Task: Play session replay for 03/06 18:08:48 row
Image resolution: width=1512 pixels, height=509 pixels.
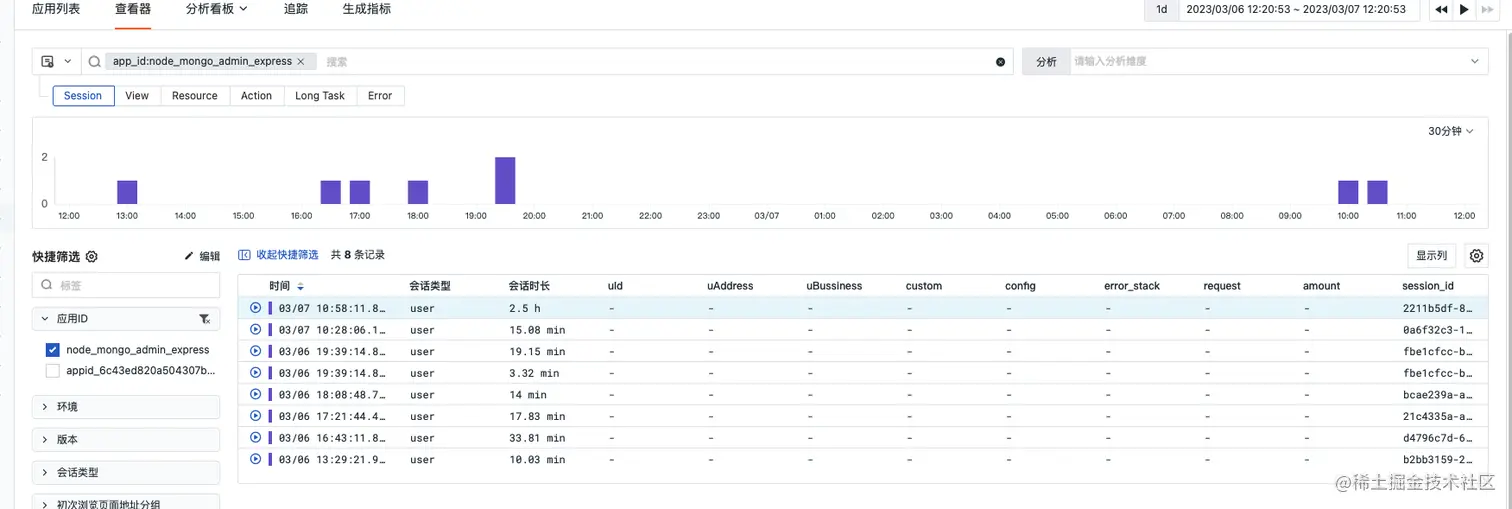Action: pyautogui.click(x=255, y=394)
